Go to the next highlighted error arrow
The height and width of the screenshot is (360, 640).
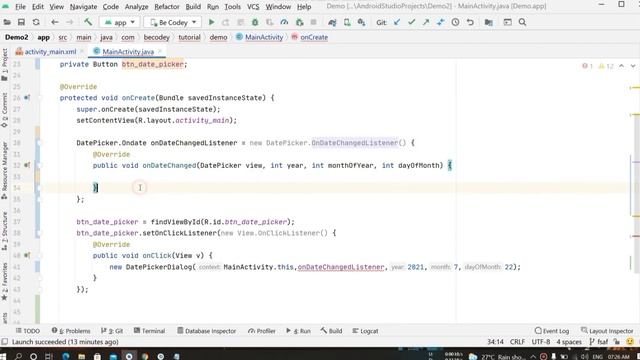[x=633, y=66]
